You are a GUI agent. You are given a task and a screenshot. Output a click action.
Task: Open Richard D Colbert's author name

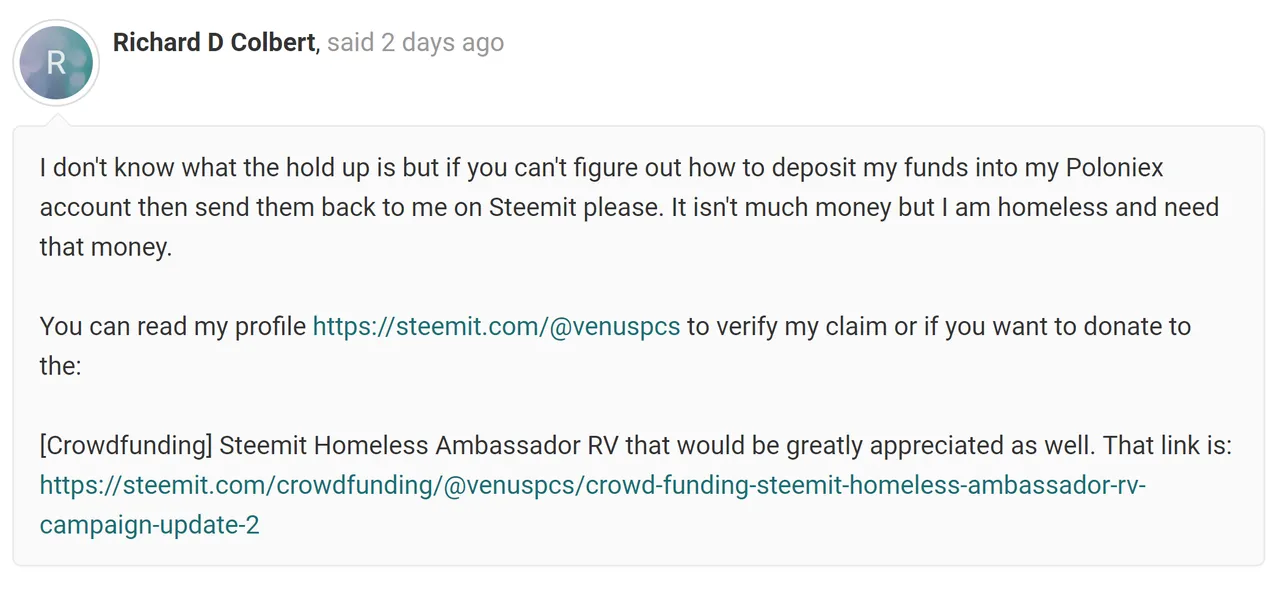214,42
